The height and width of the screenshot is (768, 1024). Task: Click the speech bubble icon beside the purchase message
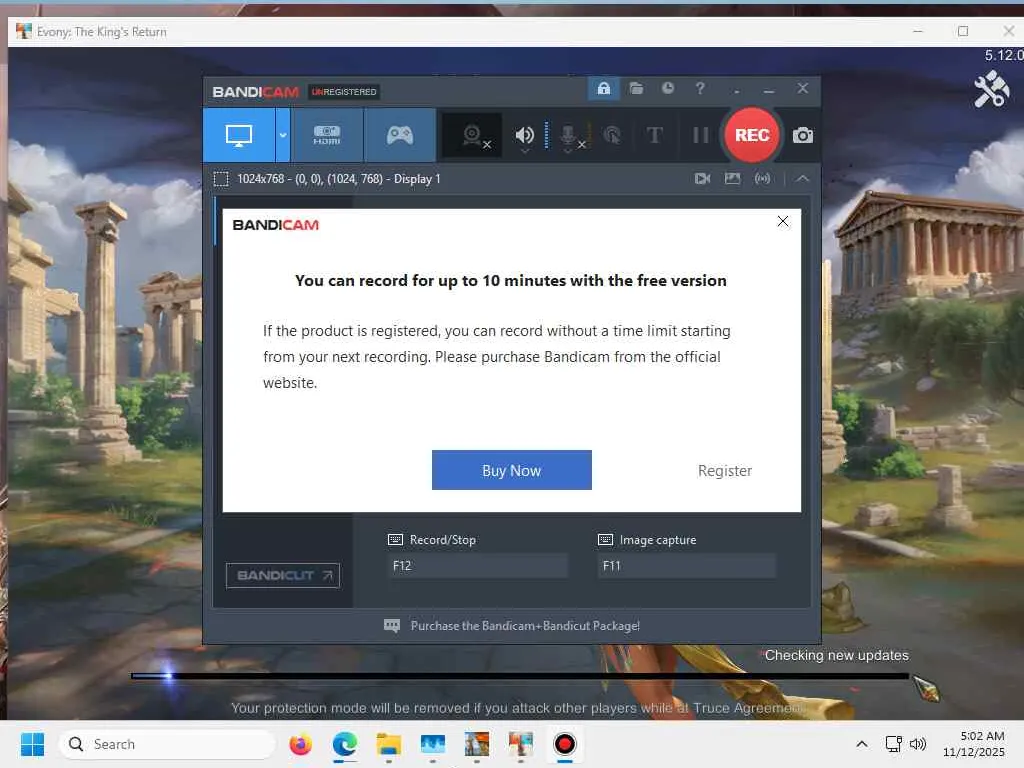(x=392, y=626)
